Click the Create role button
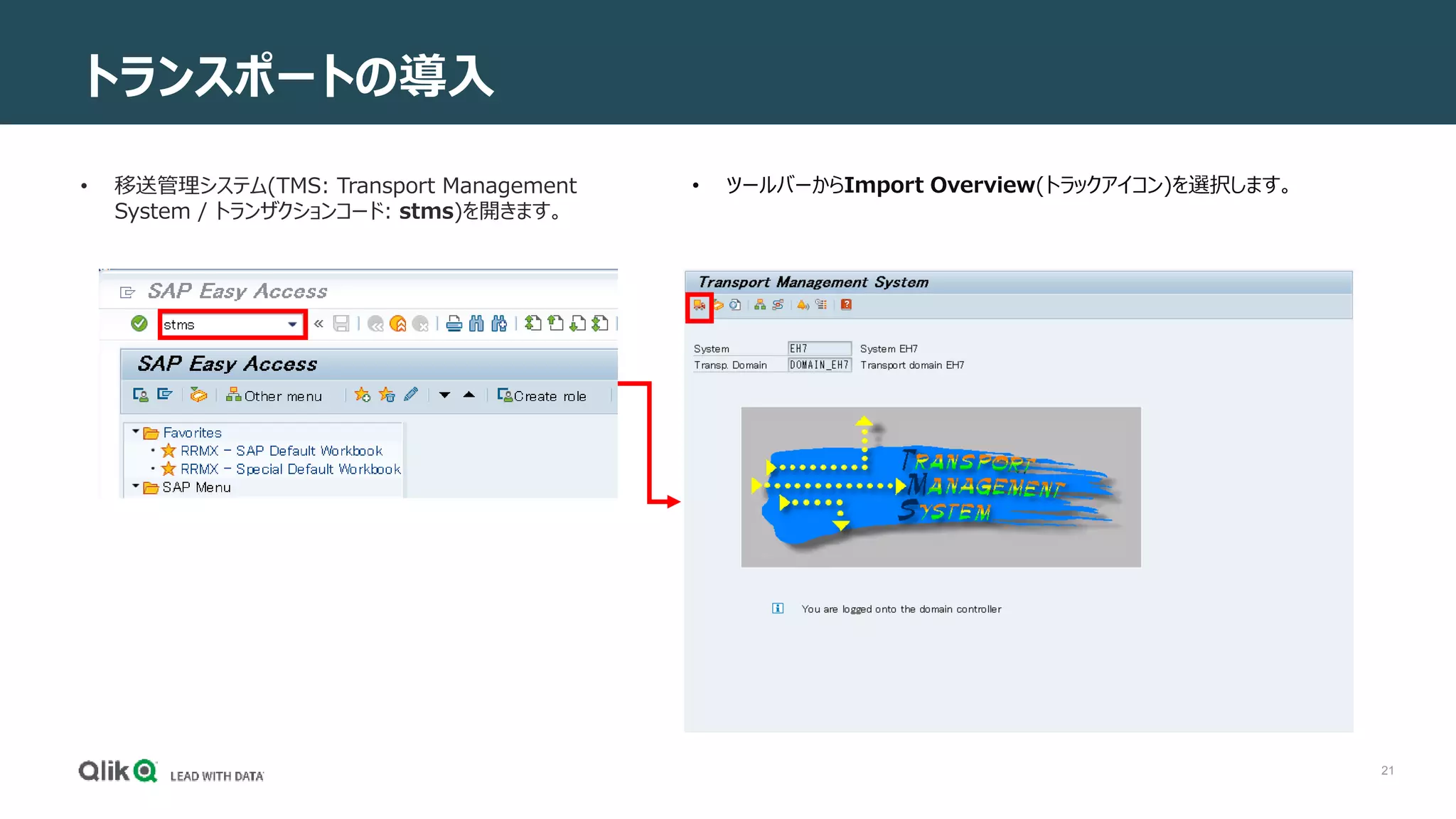Image resolution: width=1456 pixels, height=819 pixels. click(x=542, y=395)
